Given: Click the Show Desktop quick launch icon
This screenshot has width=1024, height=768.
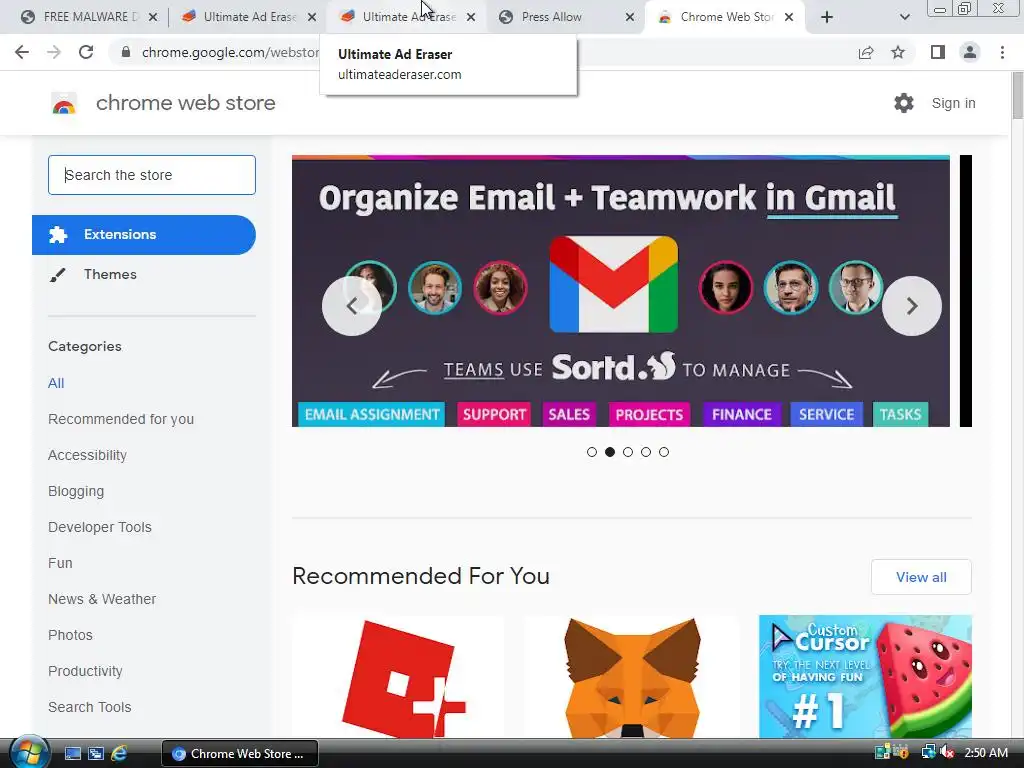Looking at the screenshot, I should click(x=72, y=754).
